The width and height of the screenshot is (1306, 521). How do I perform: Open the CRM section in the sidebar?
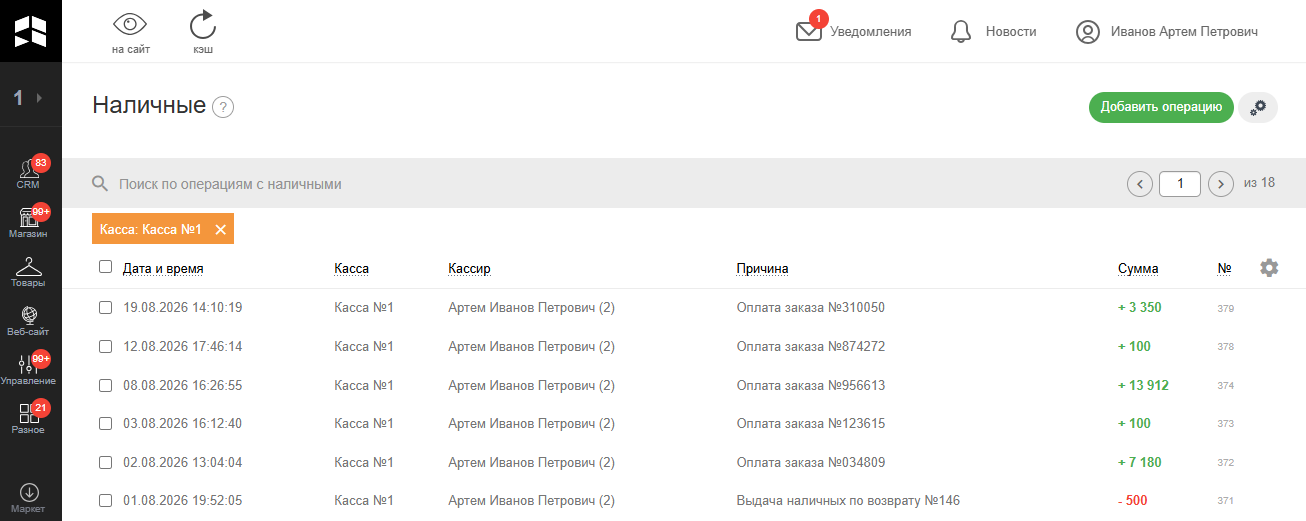[x=29, y=173]
